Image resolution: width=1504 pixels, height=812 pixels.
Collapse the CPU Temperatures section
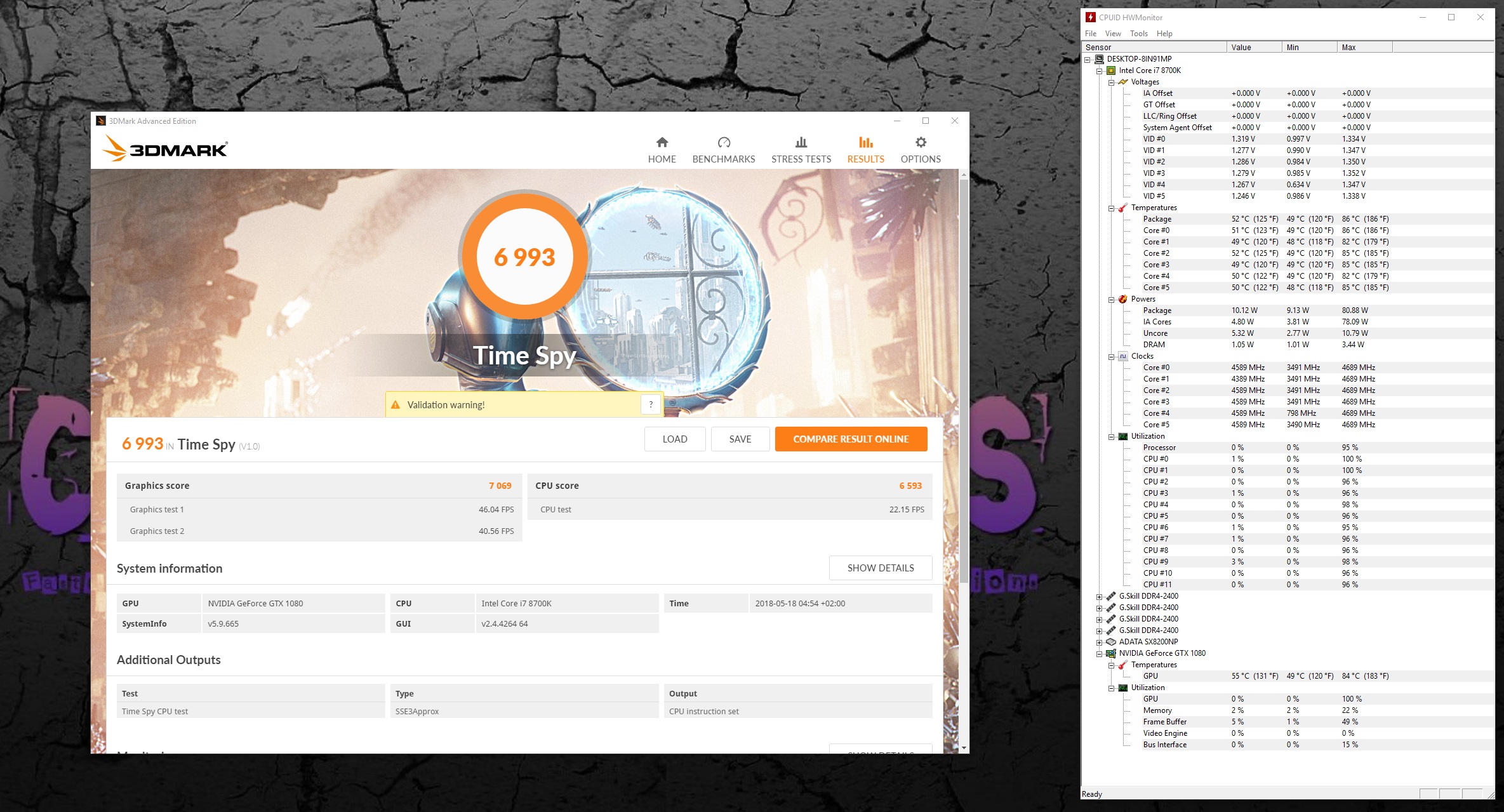tap(1111, 208)
